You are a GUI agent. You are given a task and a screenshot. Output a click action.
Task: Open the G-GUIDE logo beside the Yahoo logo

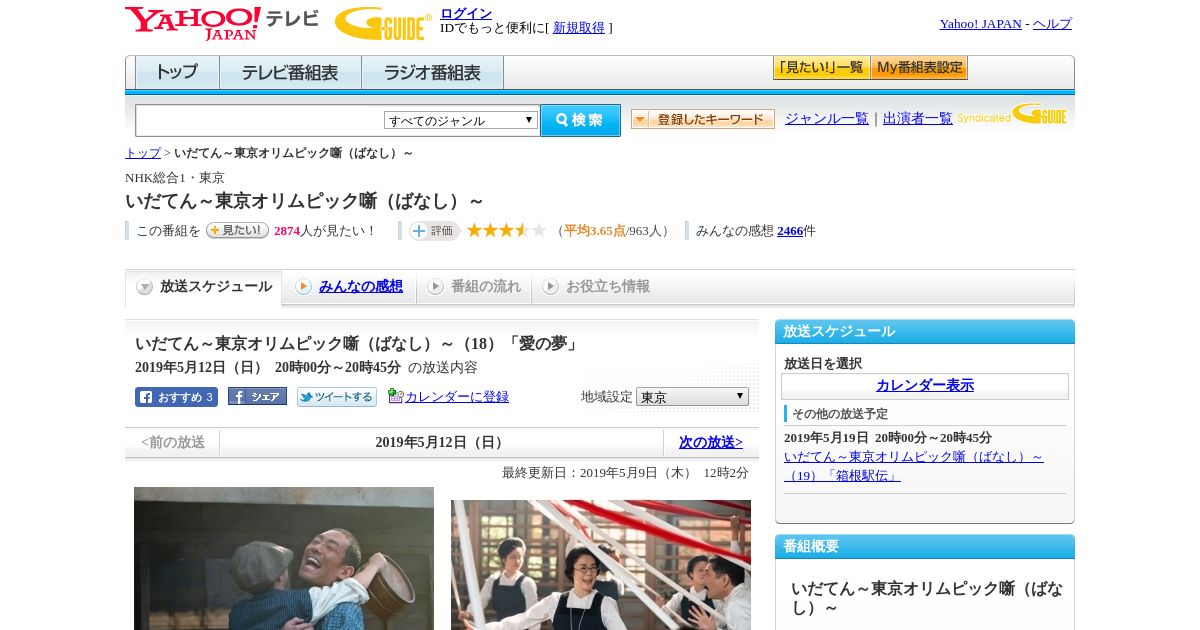[x=383, y=23]
